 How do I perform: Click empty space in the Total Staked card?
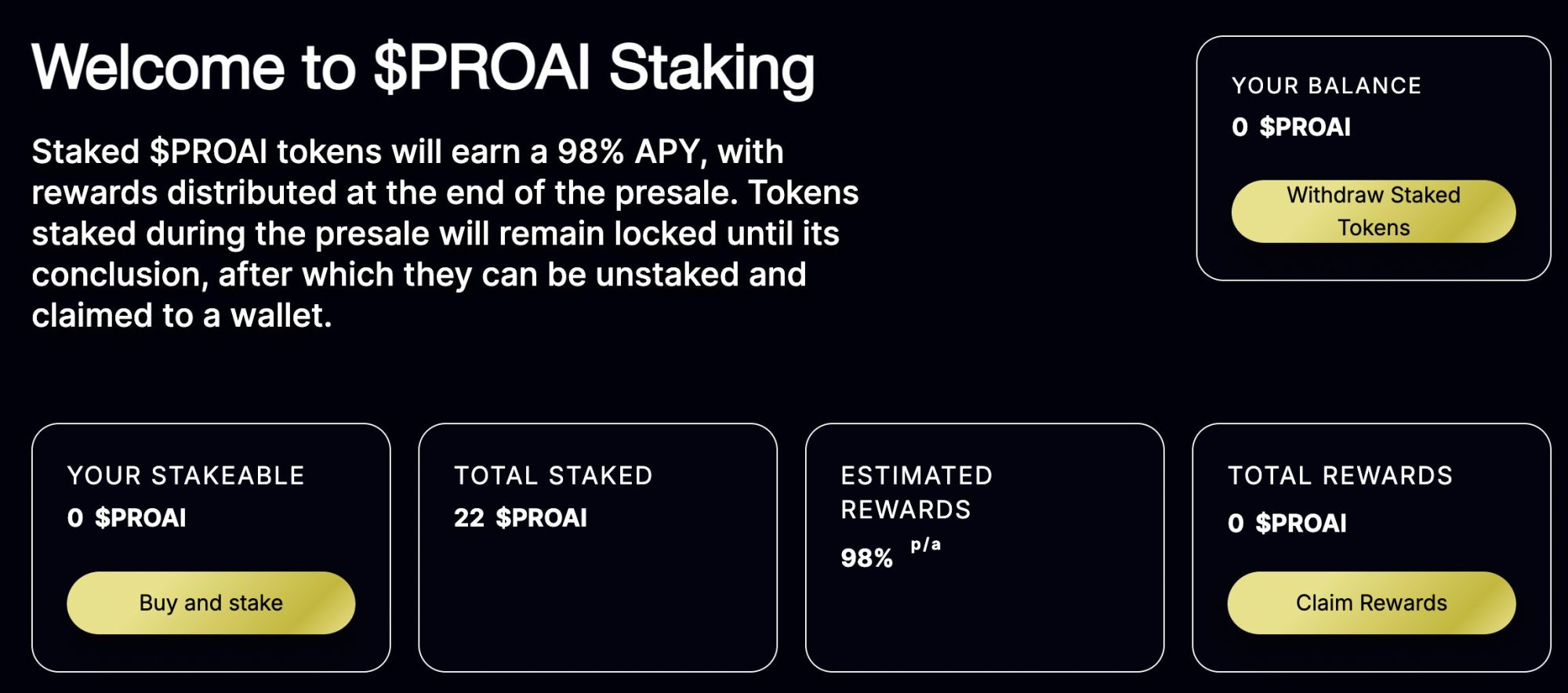coord(597,604)
